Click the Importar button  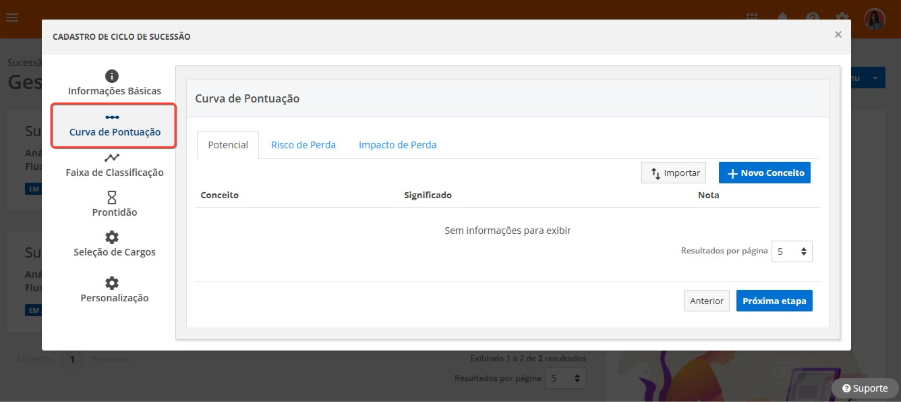[673, 173]
